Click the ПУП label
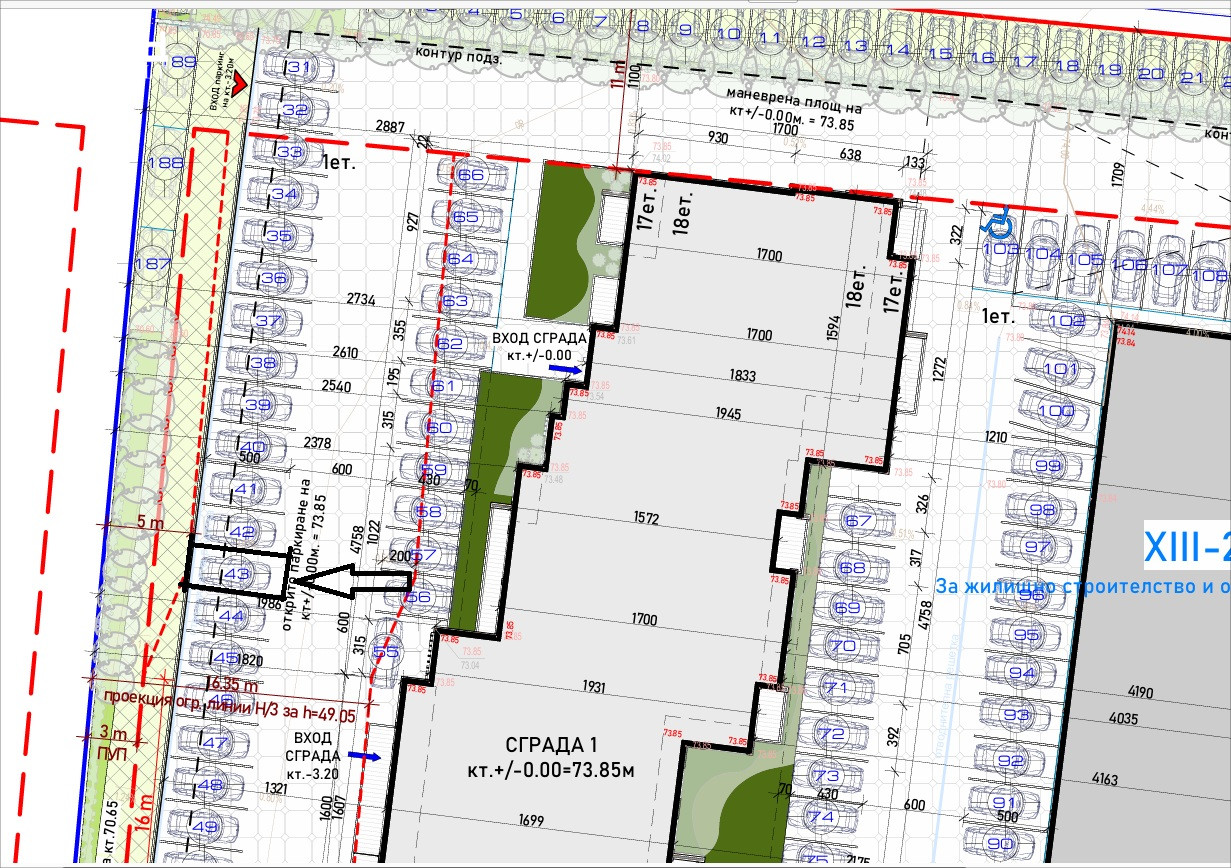The width and height of the screenshot is (1231, 868). (111, 753)
